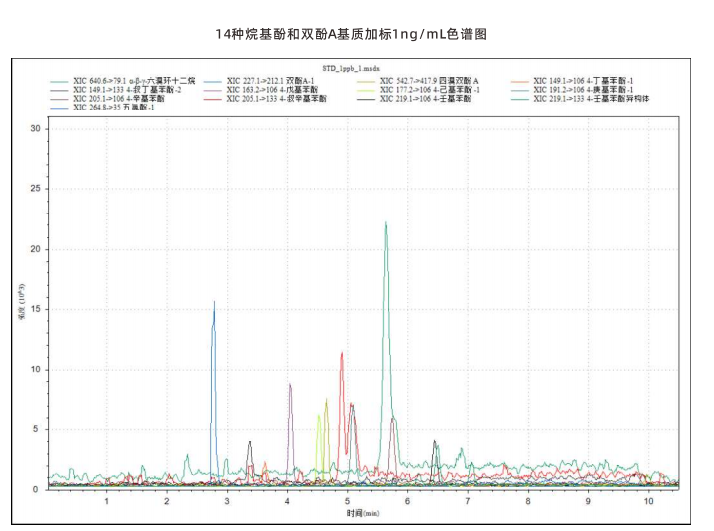Select legend entry XIC 191.2->106 4-庚基苯酚-1

click(x=572, y=90)
